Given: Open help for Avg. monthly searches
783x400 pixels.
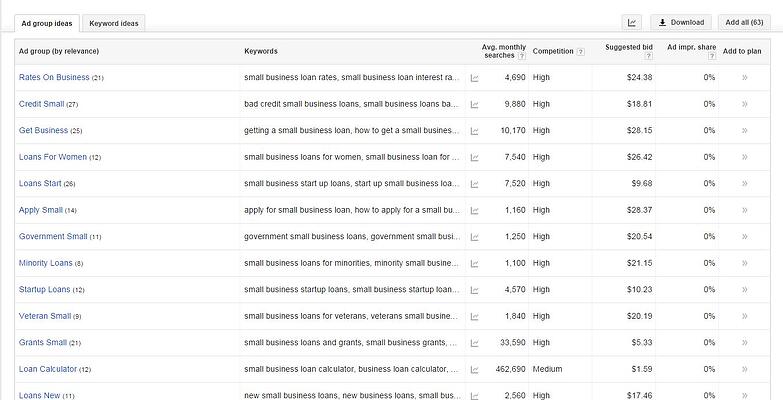Looking at the screenshot, I should point(522,56).
